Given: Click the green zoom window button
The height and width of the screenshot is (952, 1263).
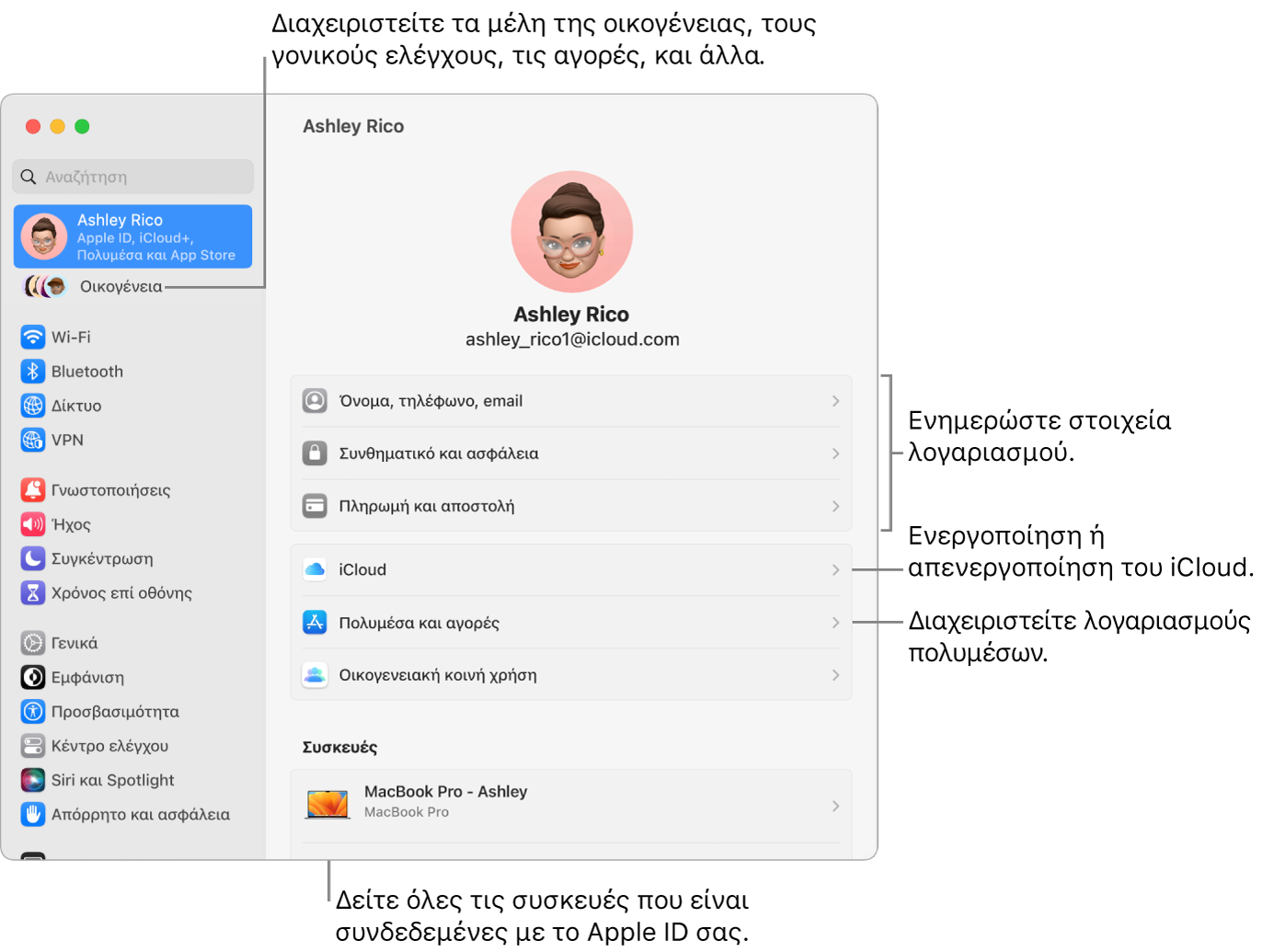Looking at the screenshot, I should (x=82, y=126).
